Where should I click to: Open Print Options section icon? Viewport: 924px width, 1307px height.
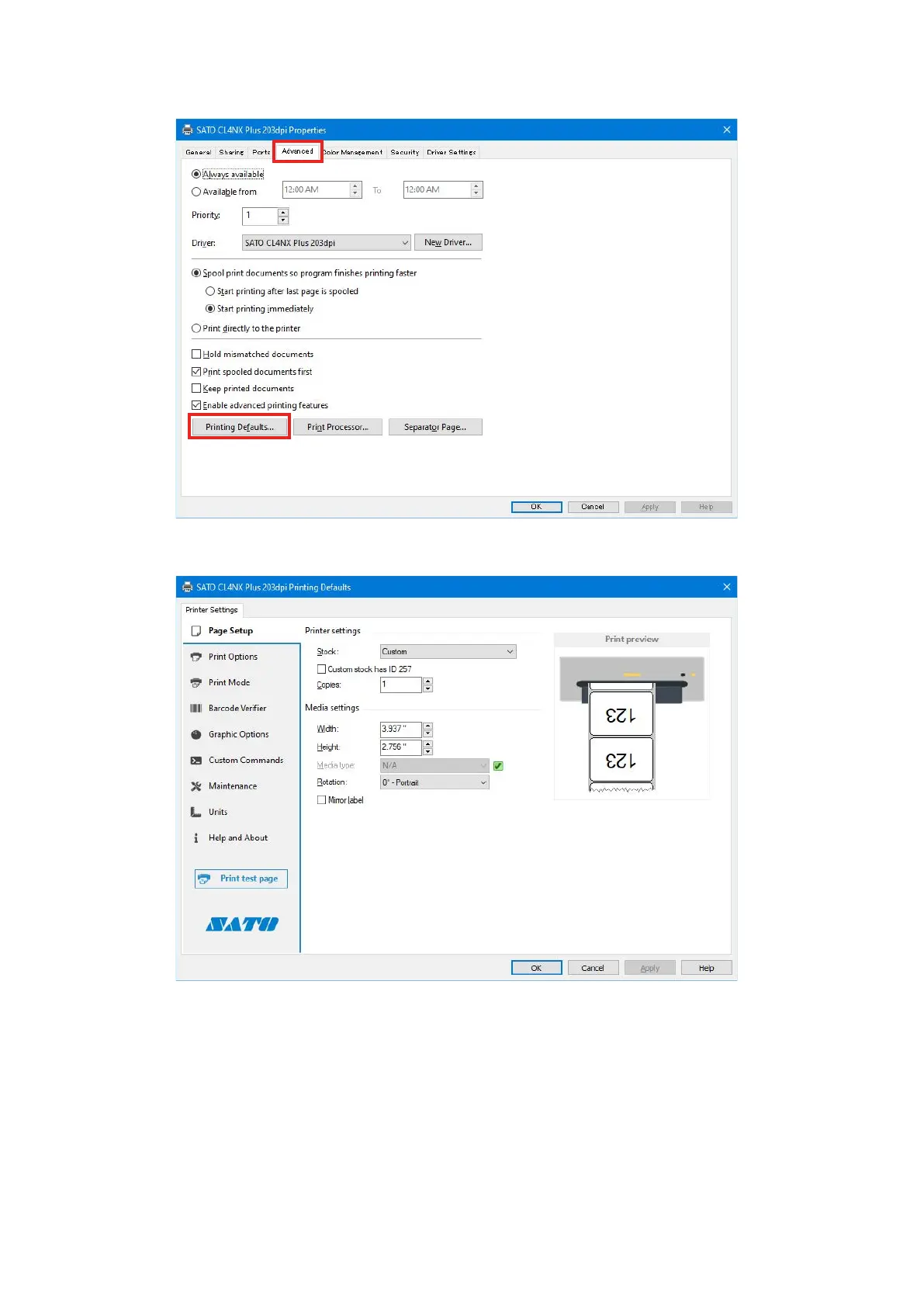point(196,657)
